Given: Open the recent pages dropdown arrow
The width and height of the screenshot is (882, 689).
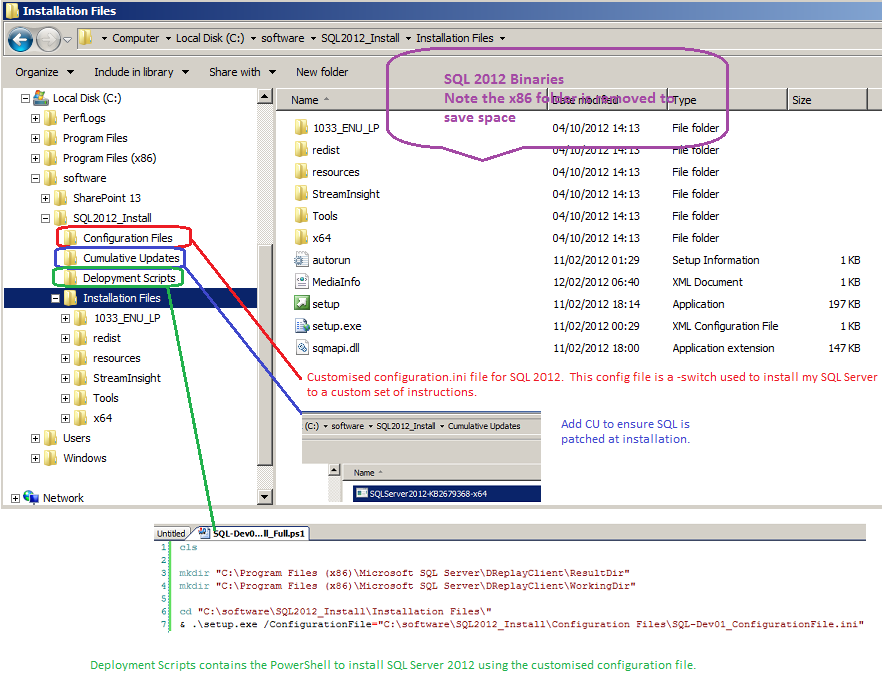Looking at the screenshot, I should coord(68,39).
